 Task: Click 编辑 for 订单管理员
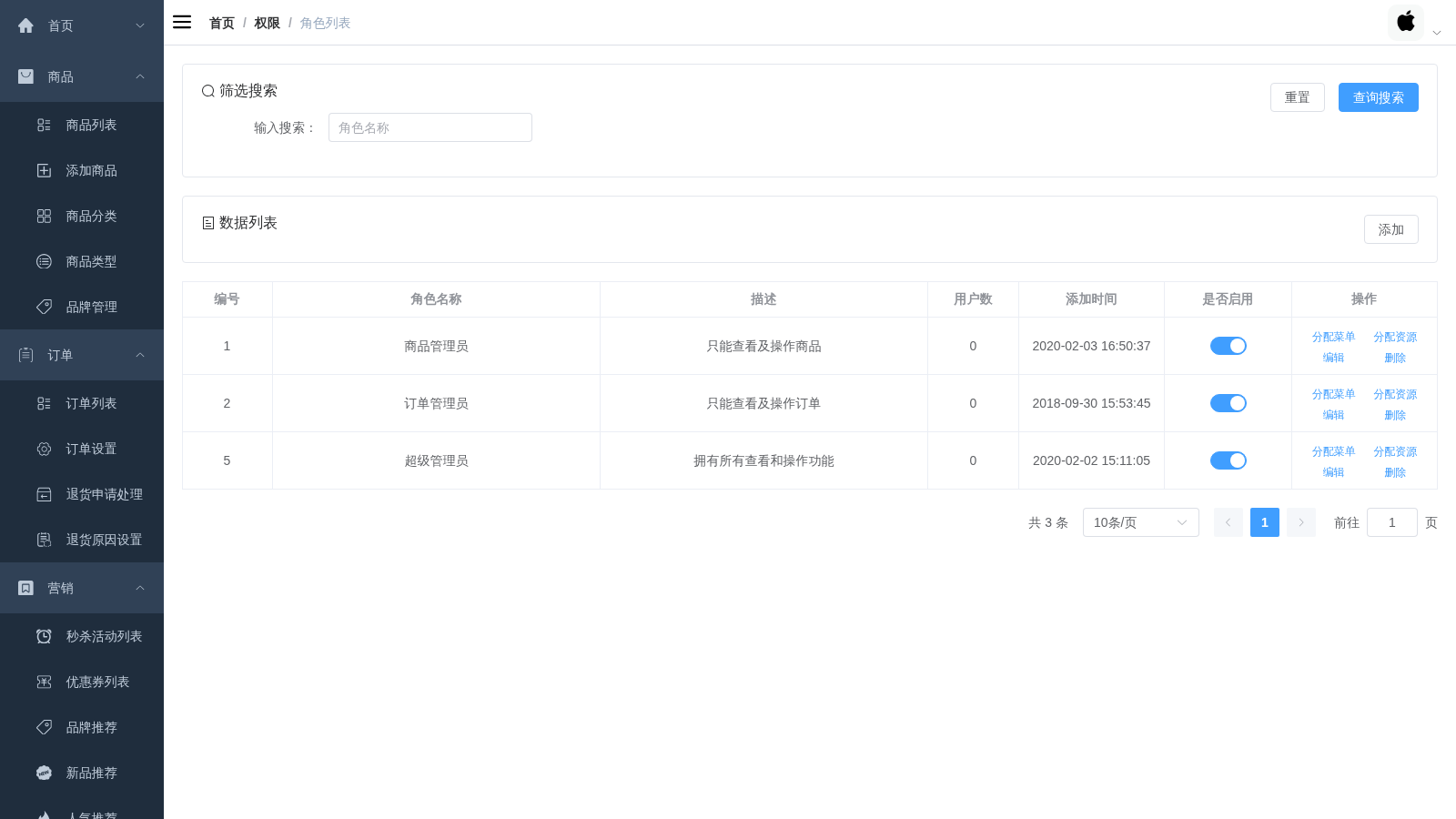pos(1333,415)
